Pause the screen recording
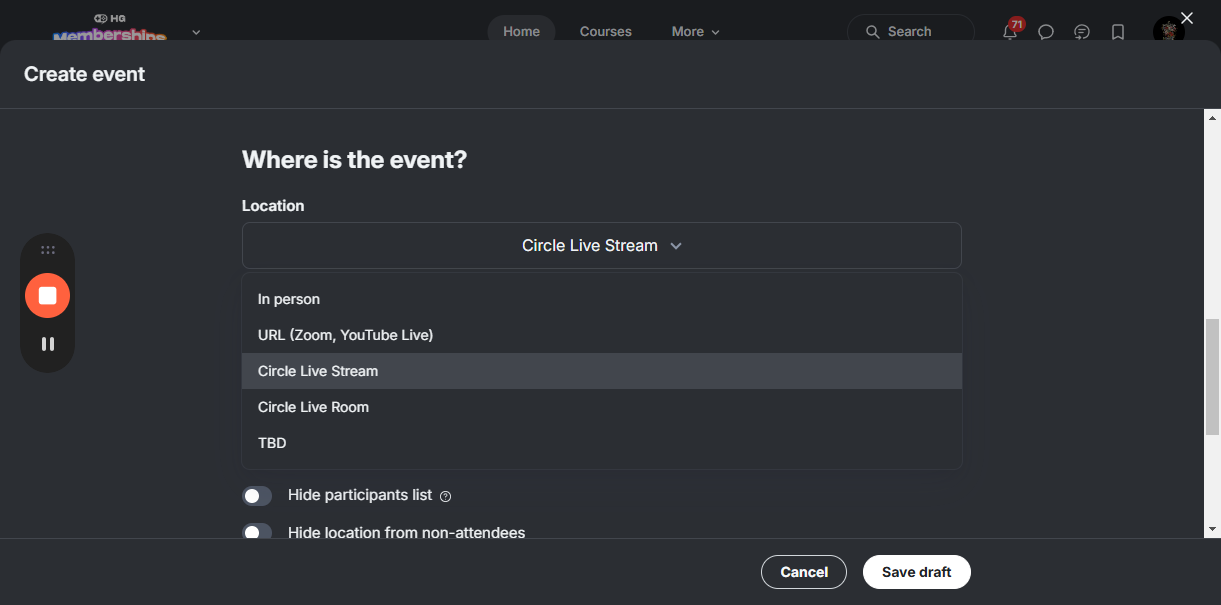 (48, 344)
